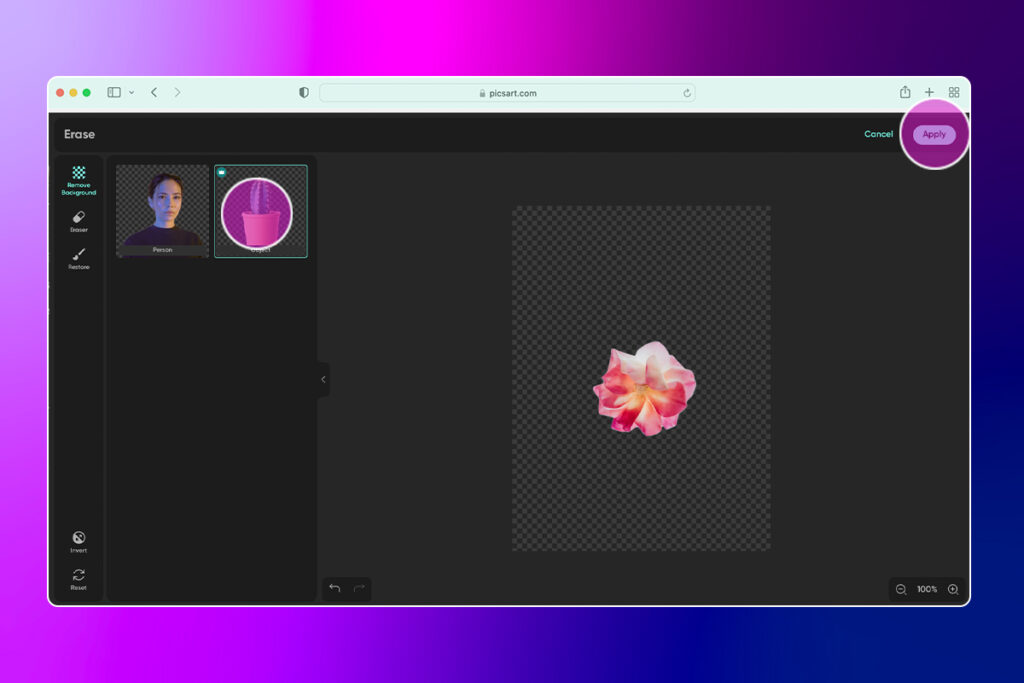
Task: Zoom in on the canvas
Action: [951, 589]
